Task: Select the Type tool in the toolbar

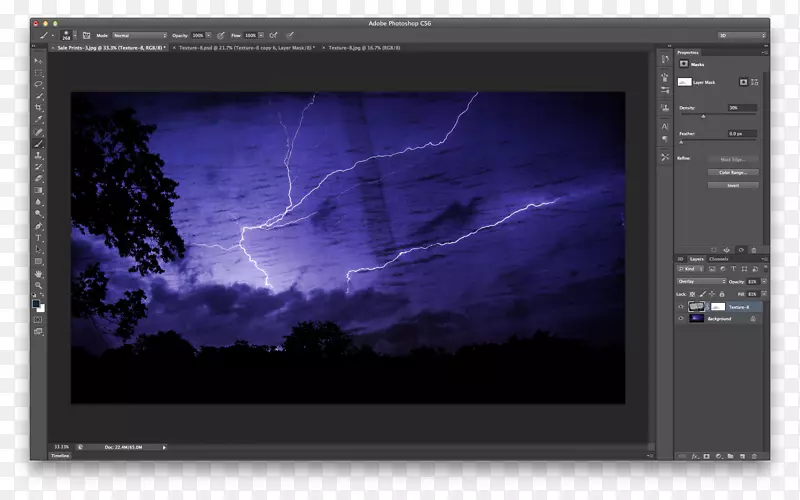Action: coord(39,238)
